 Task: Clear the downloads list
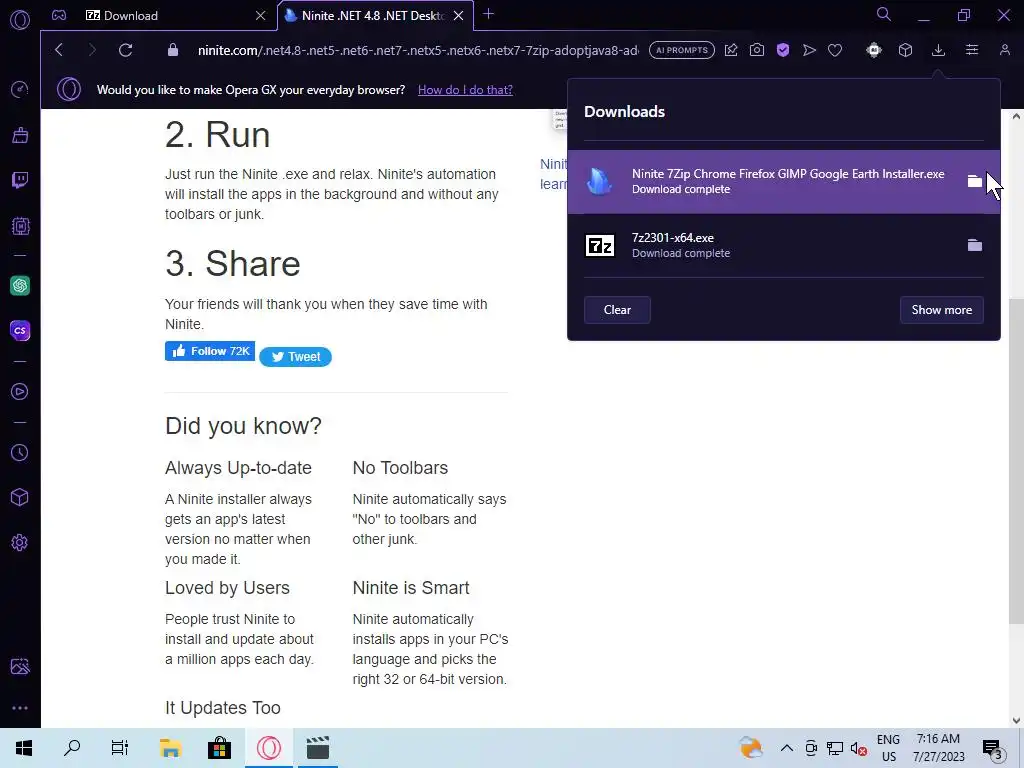point(617,310)
